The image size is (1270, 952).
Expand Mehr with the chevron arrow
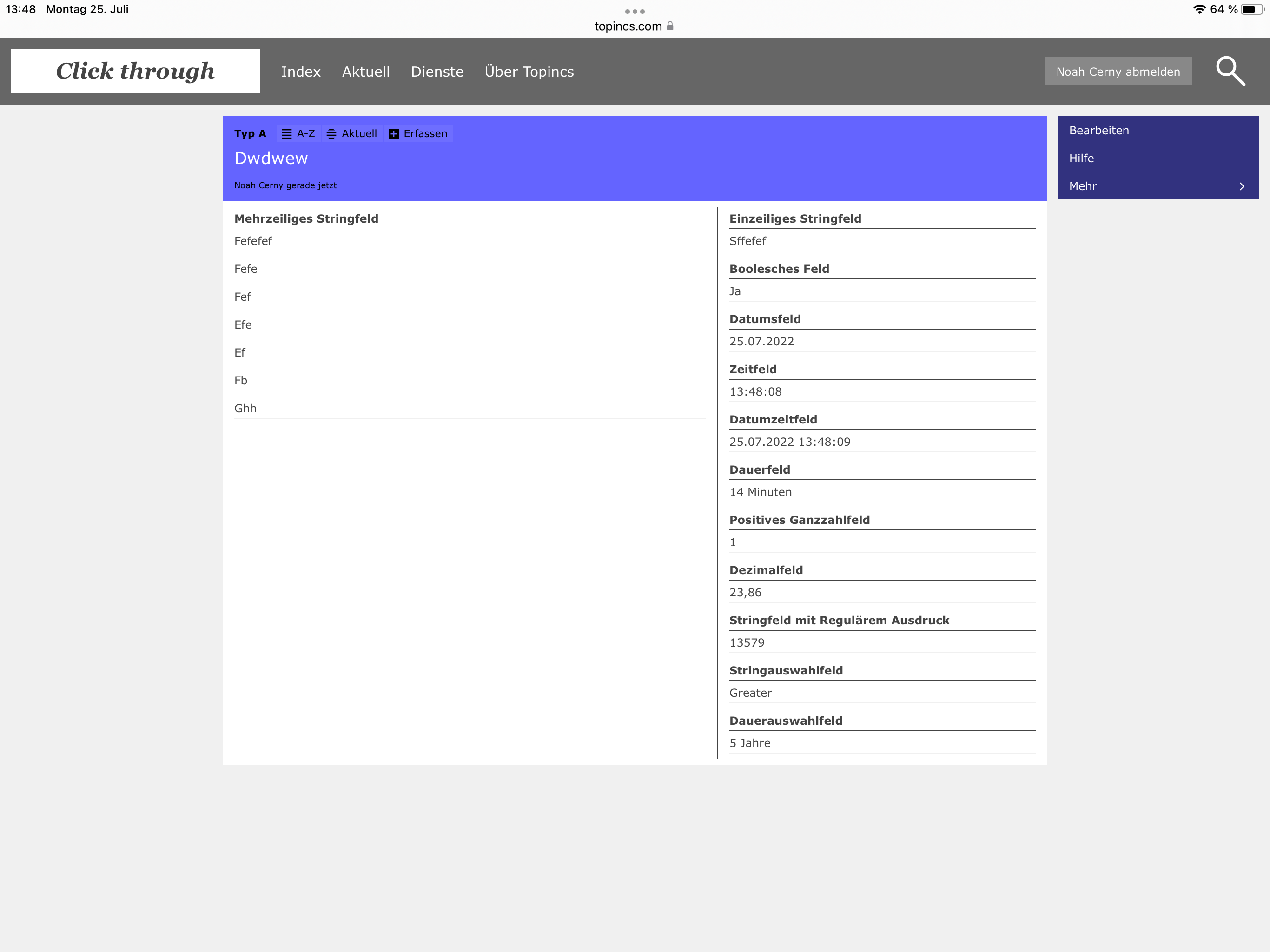[1241, 186]
